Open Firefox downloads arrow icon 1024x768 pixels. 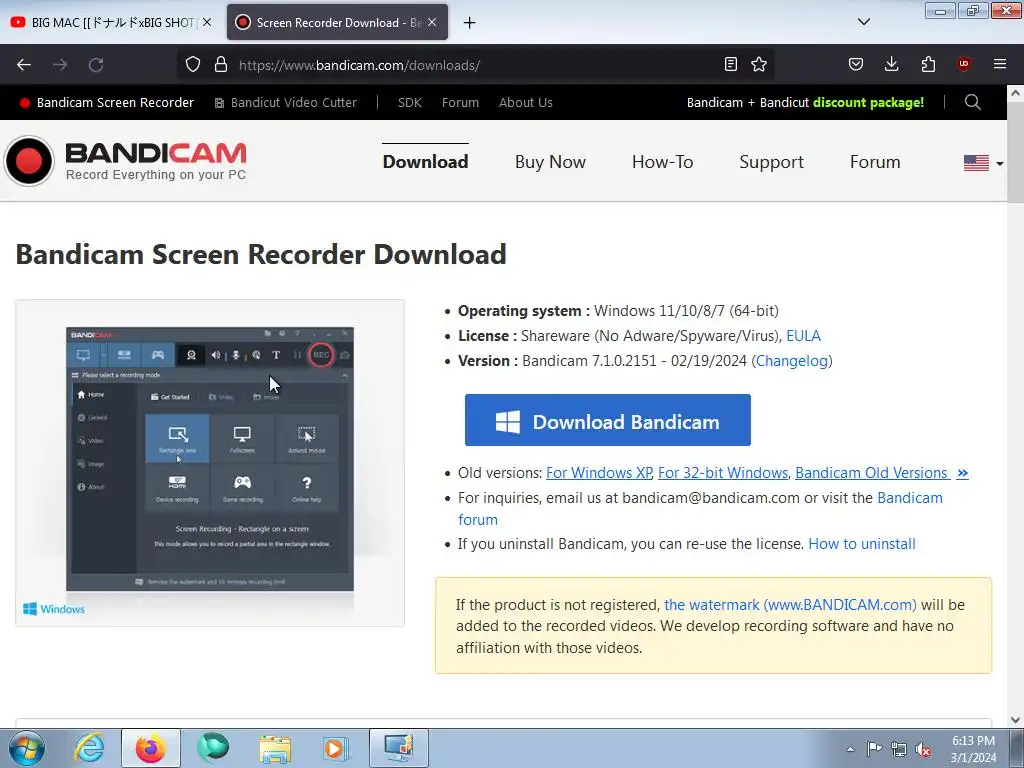pos(891,64)
